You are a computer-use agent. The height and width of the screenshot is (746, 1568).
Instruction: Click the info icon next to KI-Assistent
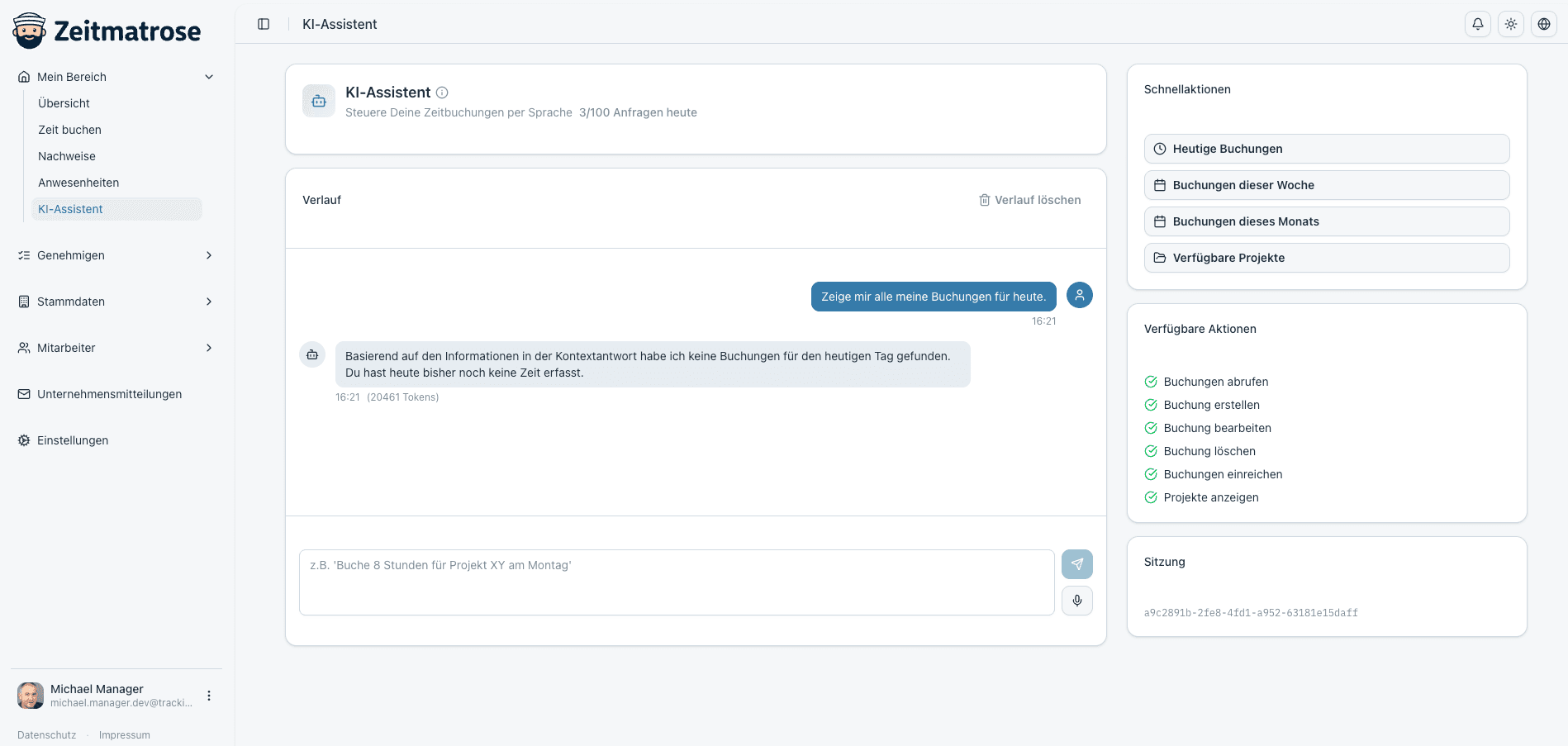click(x=442, y=93)
